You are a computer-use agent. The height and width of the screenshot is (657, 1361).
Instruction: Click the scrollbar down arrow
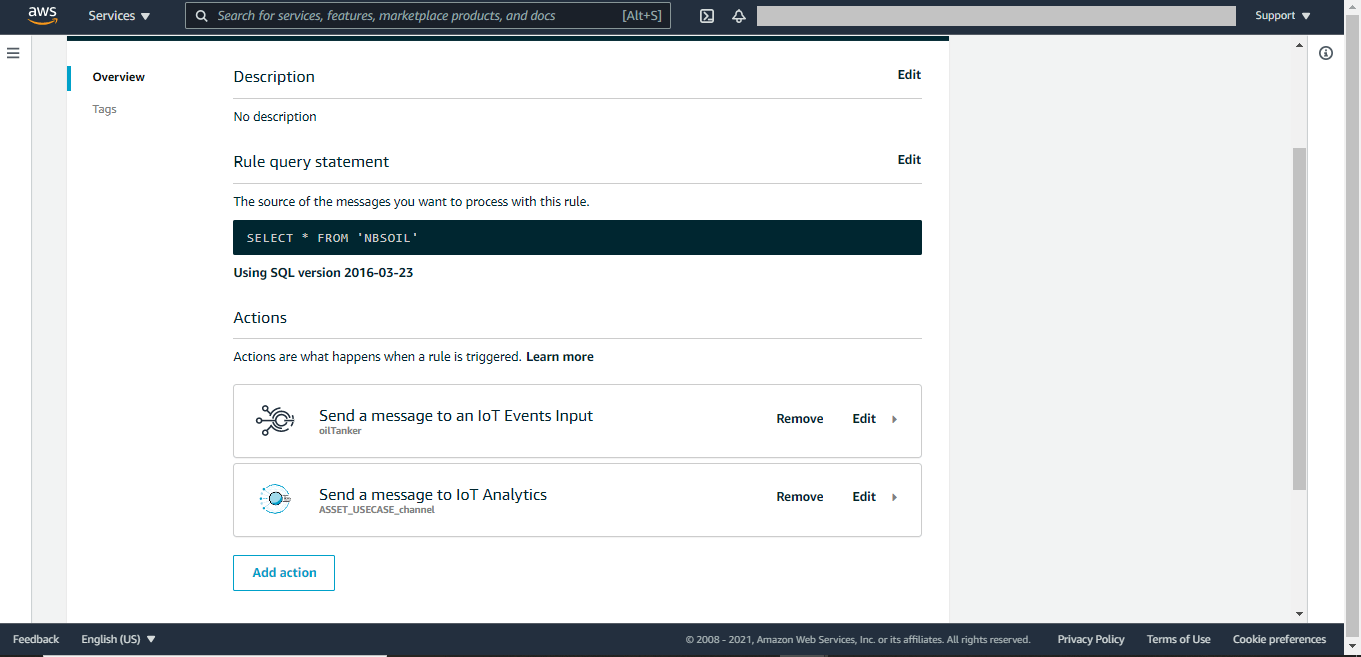[x=1299, y=613]
